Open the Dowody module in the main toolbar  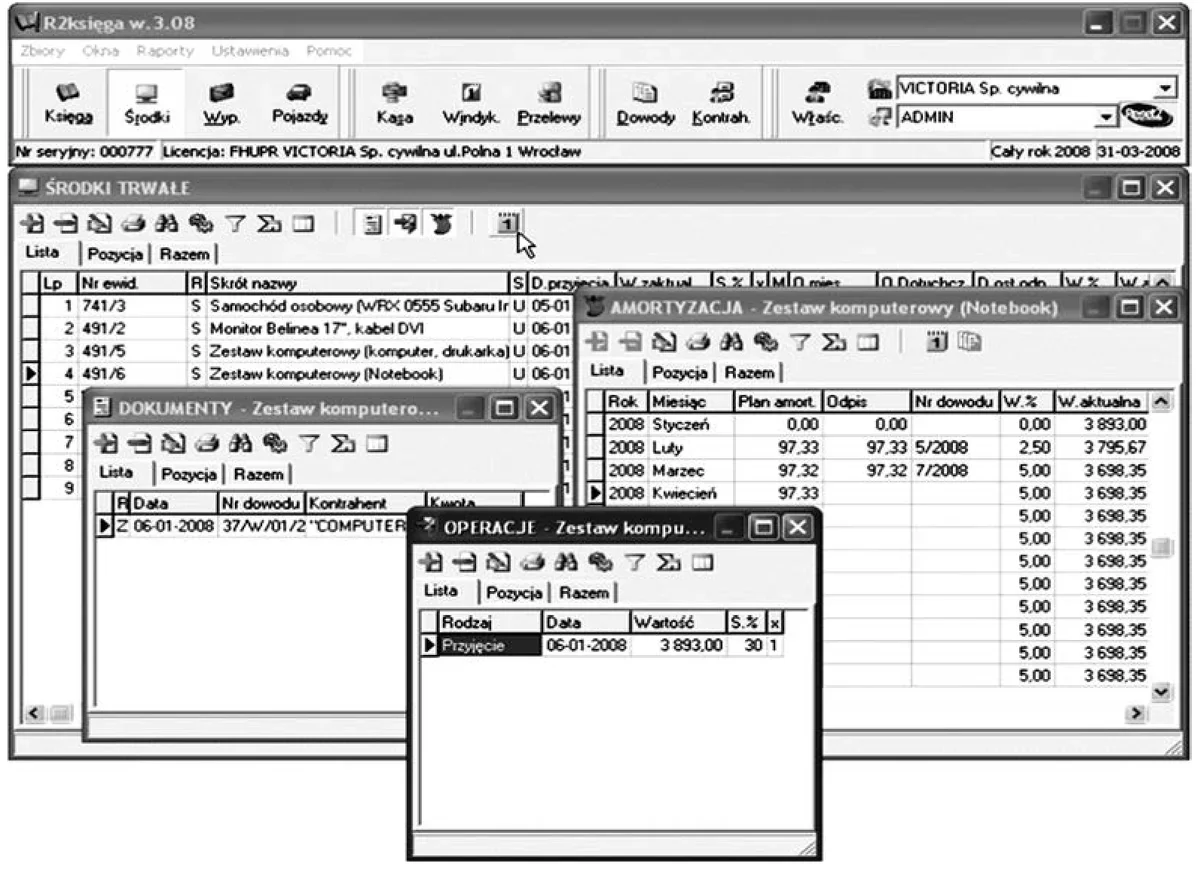tap(645, 102)
